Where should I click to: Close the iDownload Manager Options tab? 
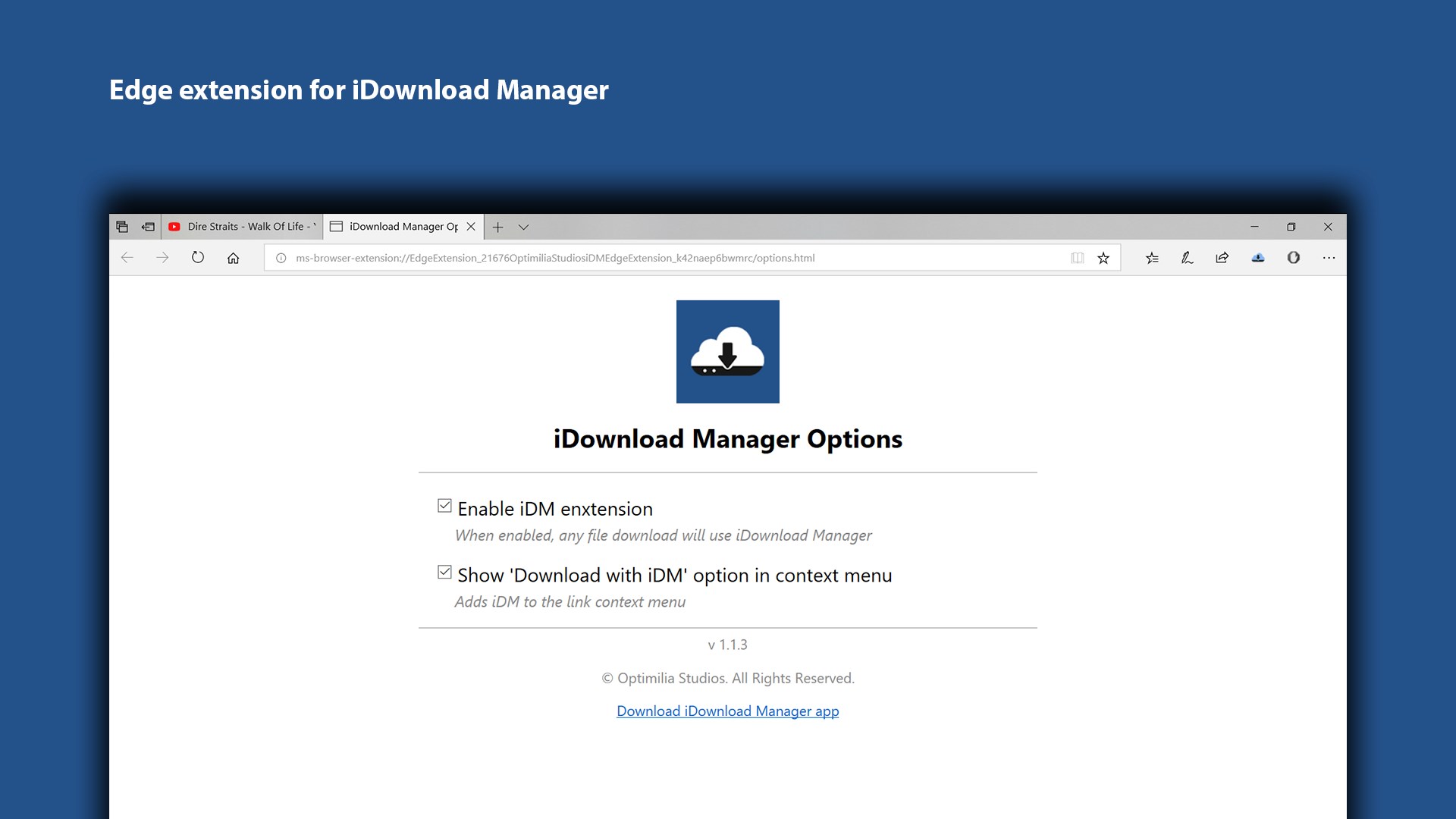(x=471, y=227)
